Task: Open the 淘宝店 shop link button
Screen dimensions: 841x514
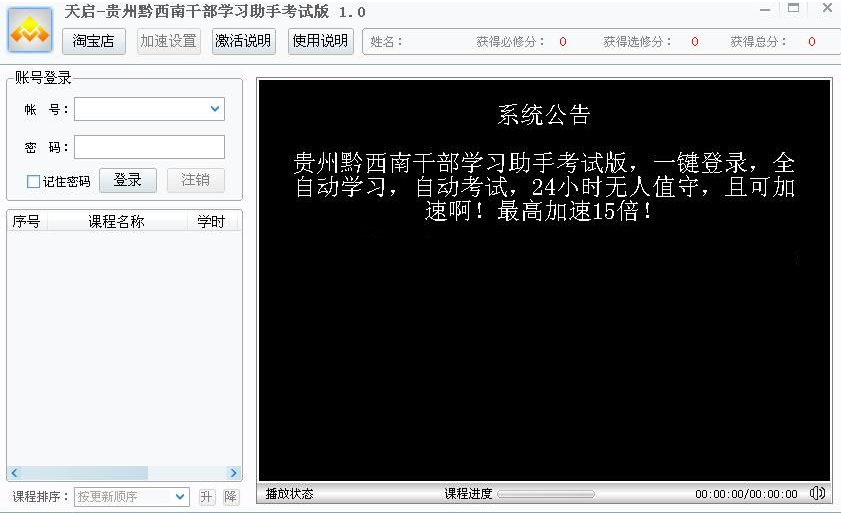Action: point(94,41)
